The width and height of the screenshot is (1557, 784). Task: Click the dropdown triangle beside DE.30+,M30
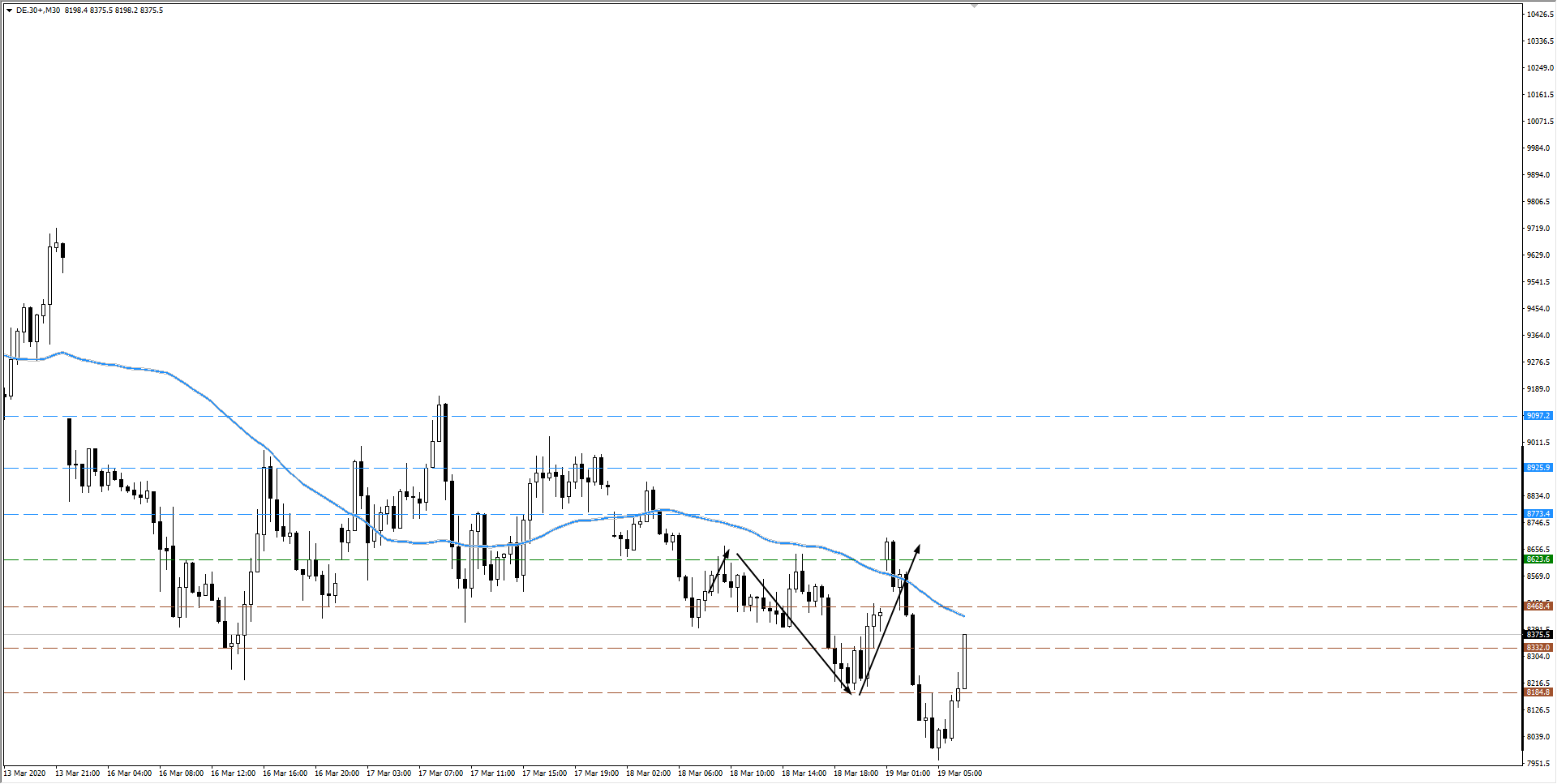(9, 11)
